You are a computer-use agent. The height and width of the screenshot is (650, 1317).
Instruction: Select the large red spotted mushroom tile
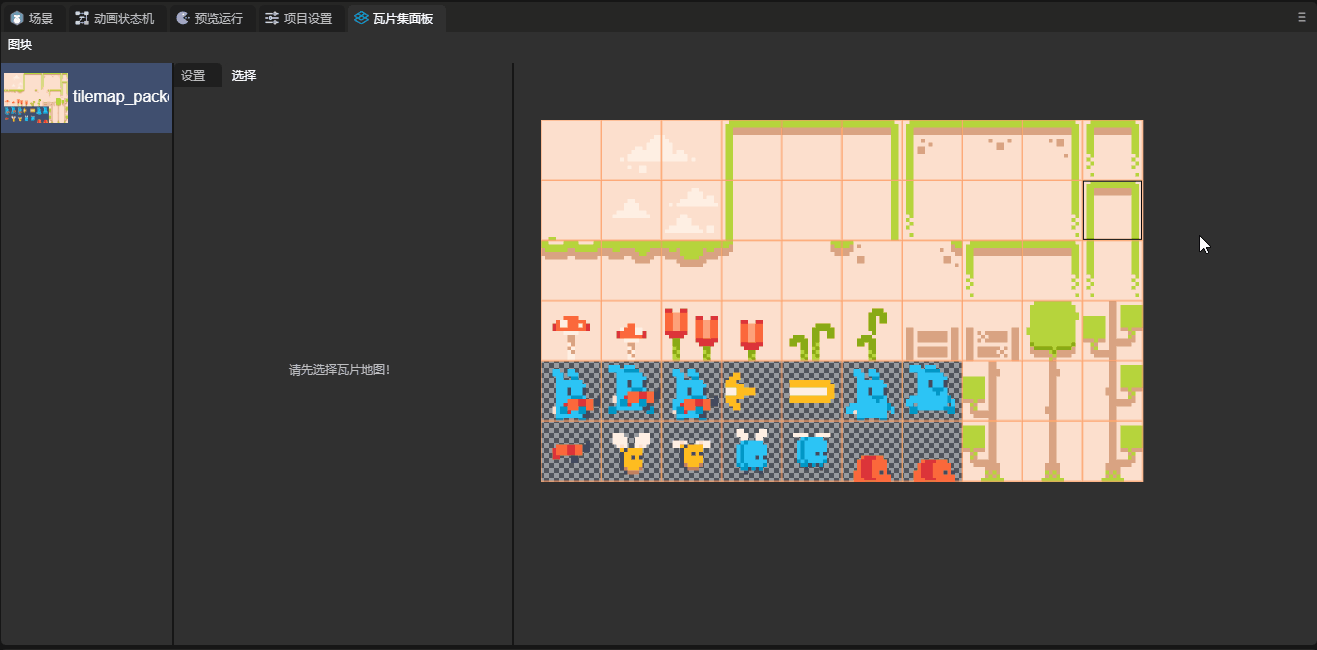(x=571, y=331)
